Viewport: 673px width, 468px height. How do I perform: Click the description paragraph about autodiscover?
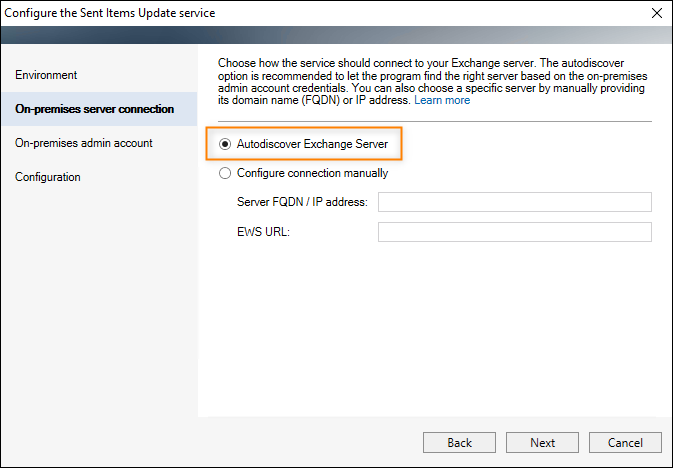coord(432,82)
